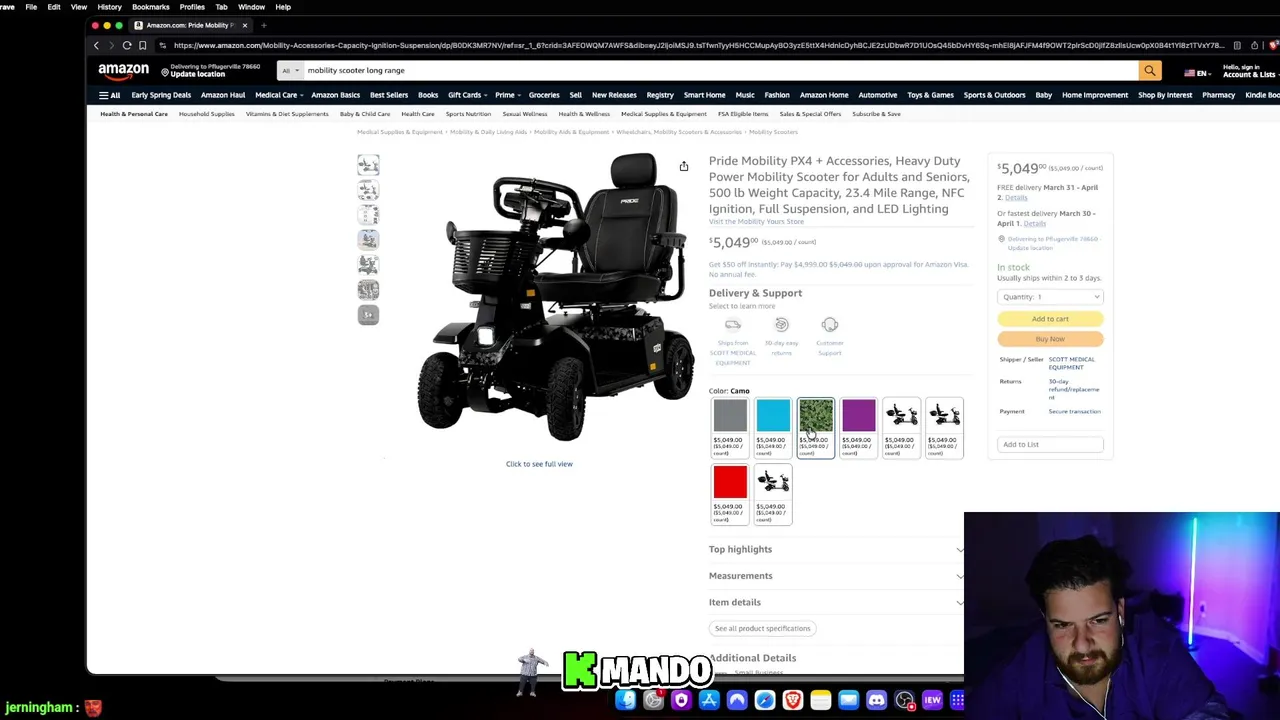Open System Settings from the dock
Image resolution: width=1280 pixels, height=720 pixels.
coord(653,700)
